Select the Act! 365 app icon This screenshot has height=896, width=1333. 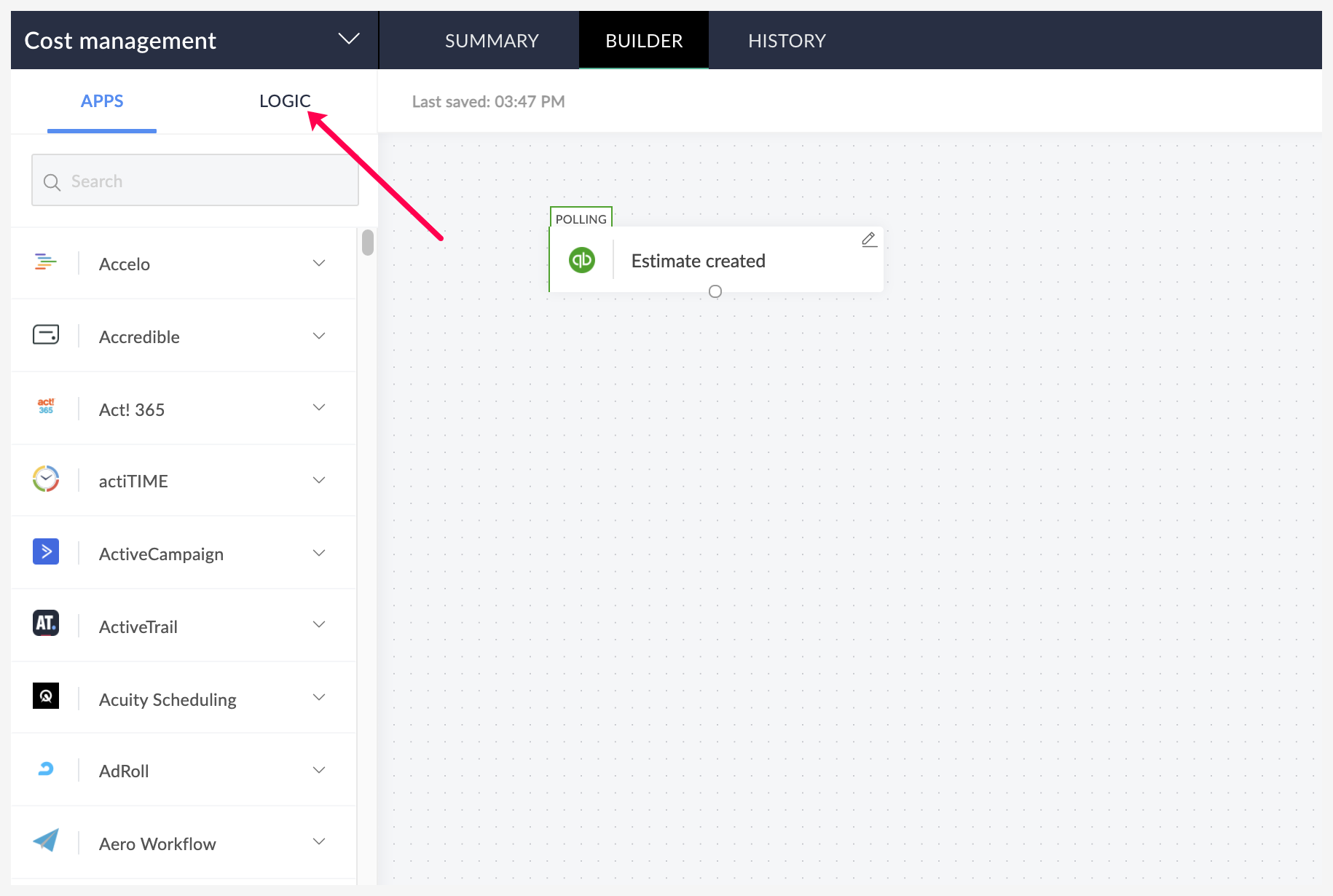click(46, 406)
